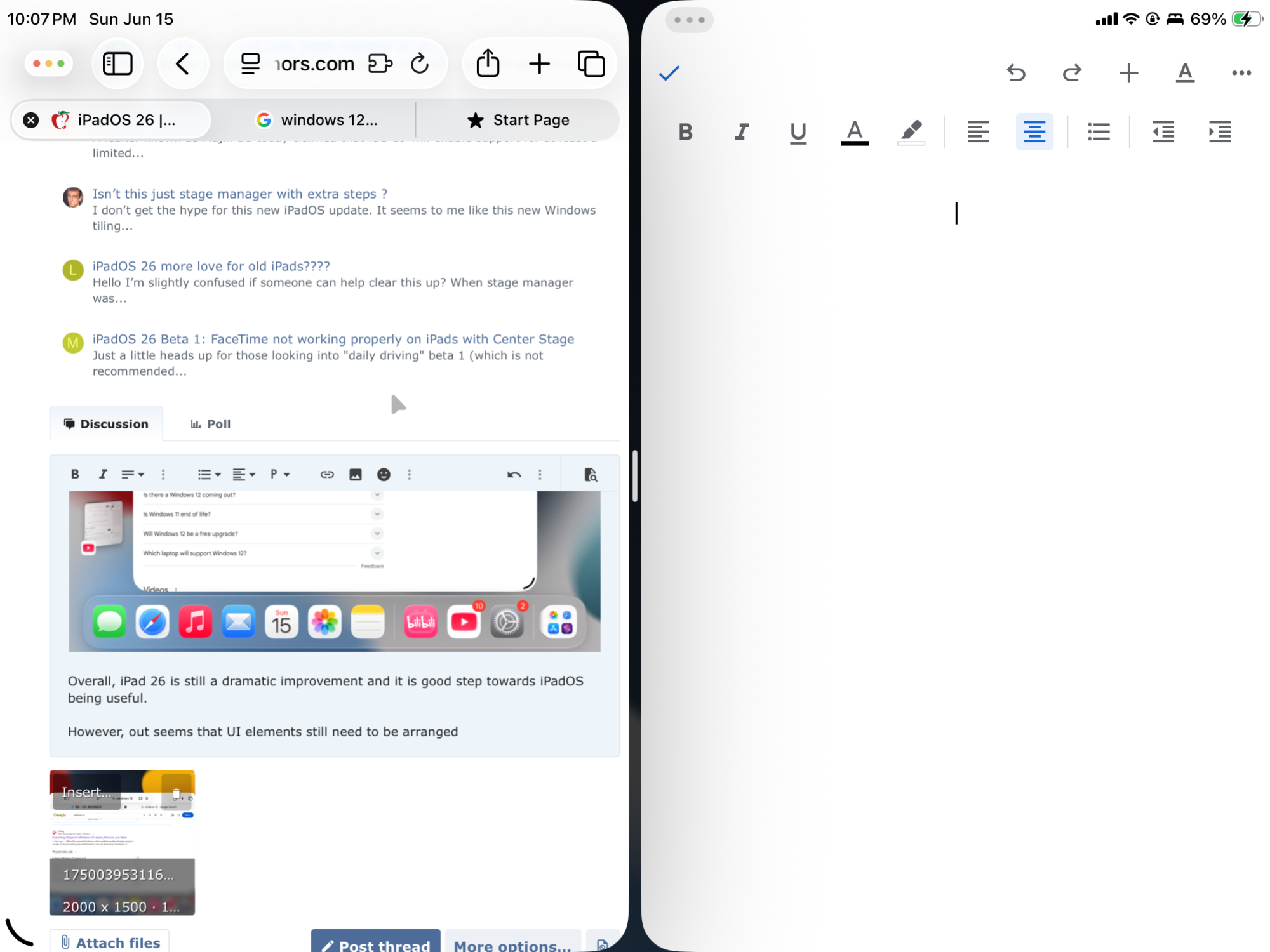Show Safari tab overview

pos(591,63)
